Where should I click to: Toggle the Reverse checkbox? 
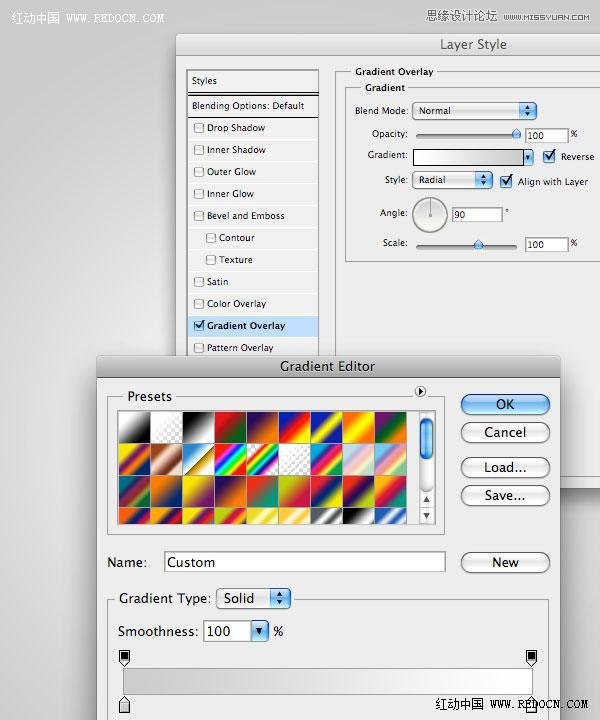(x=549, y=156)
